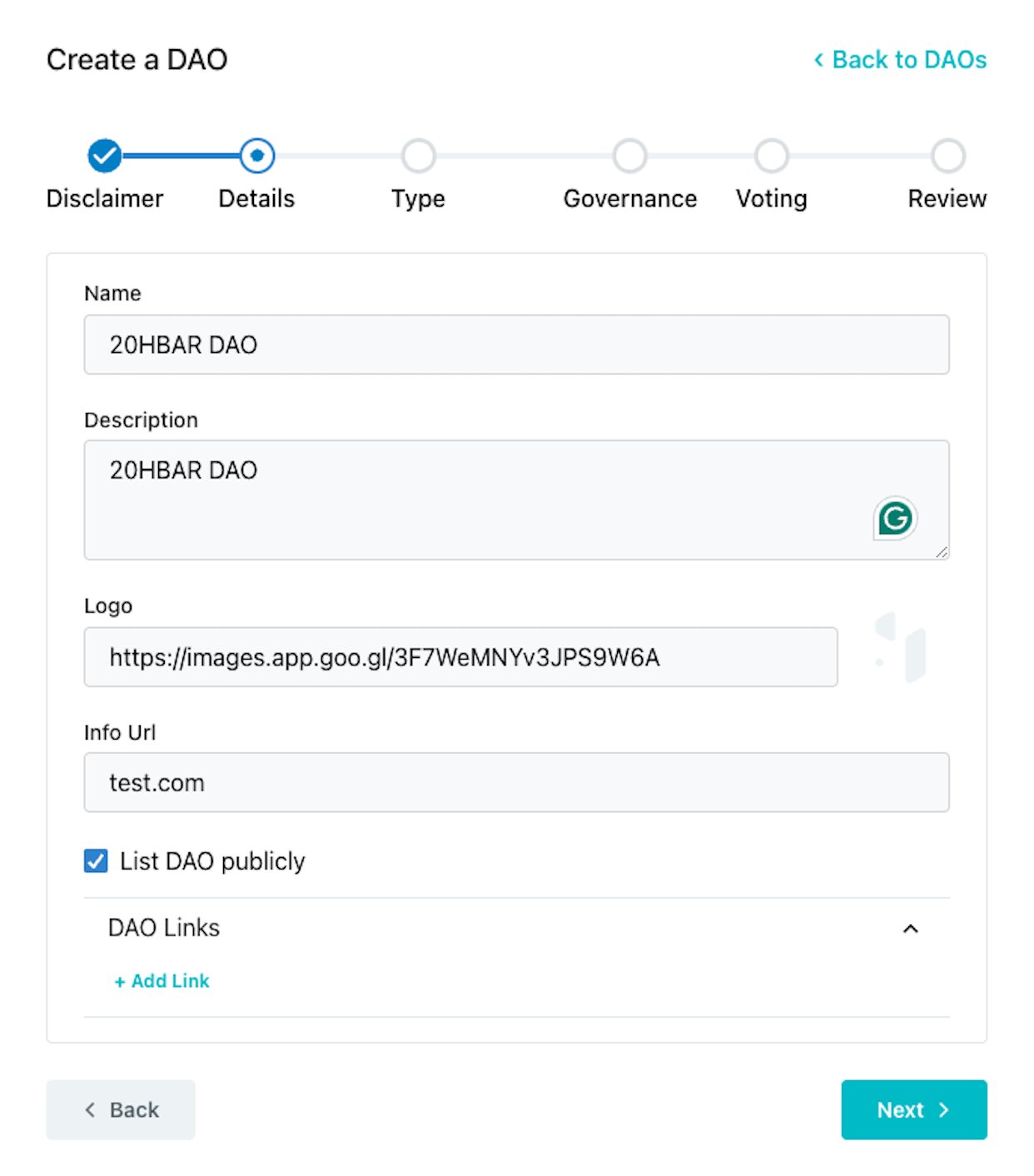Screen dimensions: 1034x1176
Task: Uncheck the List DAO publicly checkbox
Action: pos(96,860)
